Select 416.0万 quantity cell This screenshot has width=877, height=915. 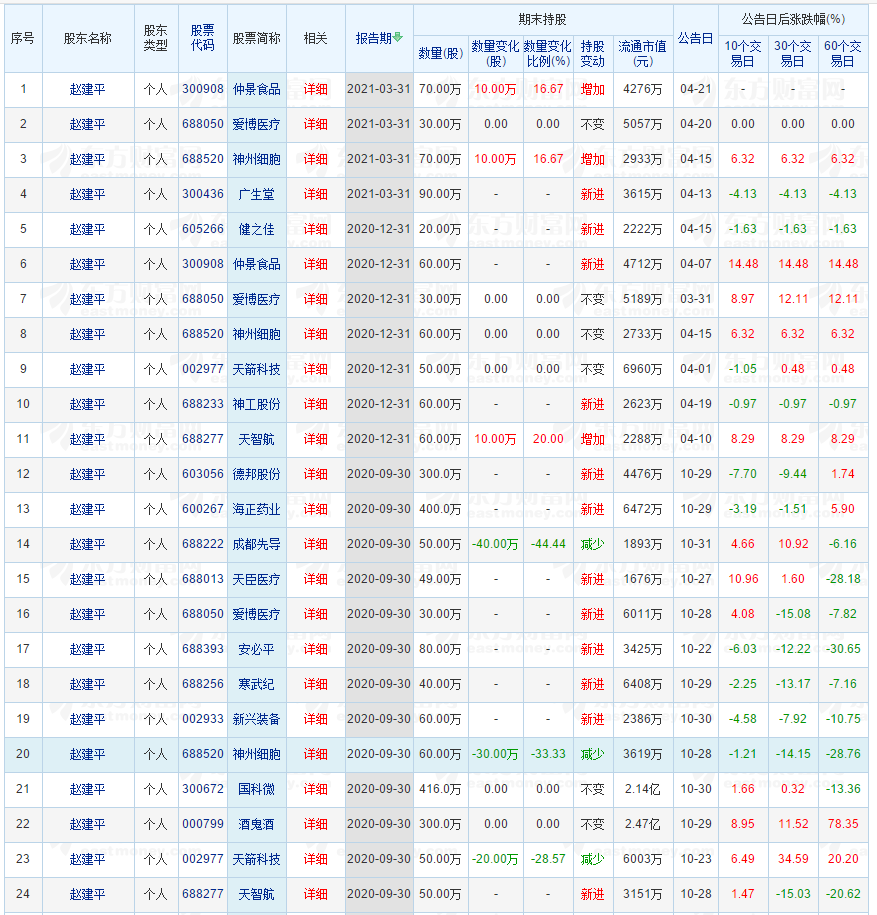click(x=440, y=790)
